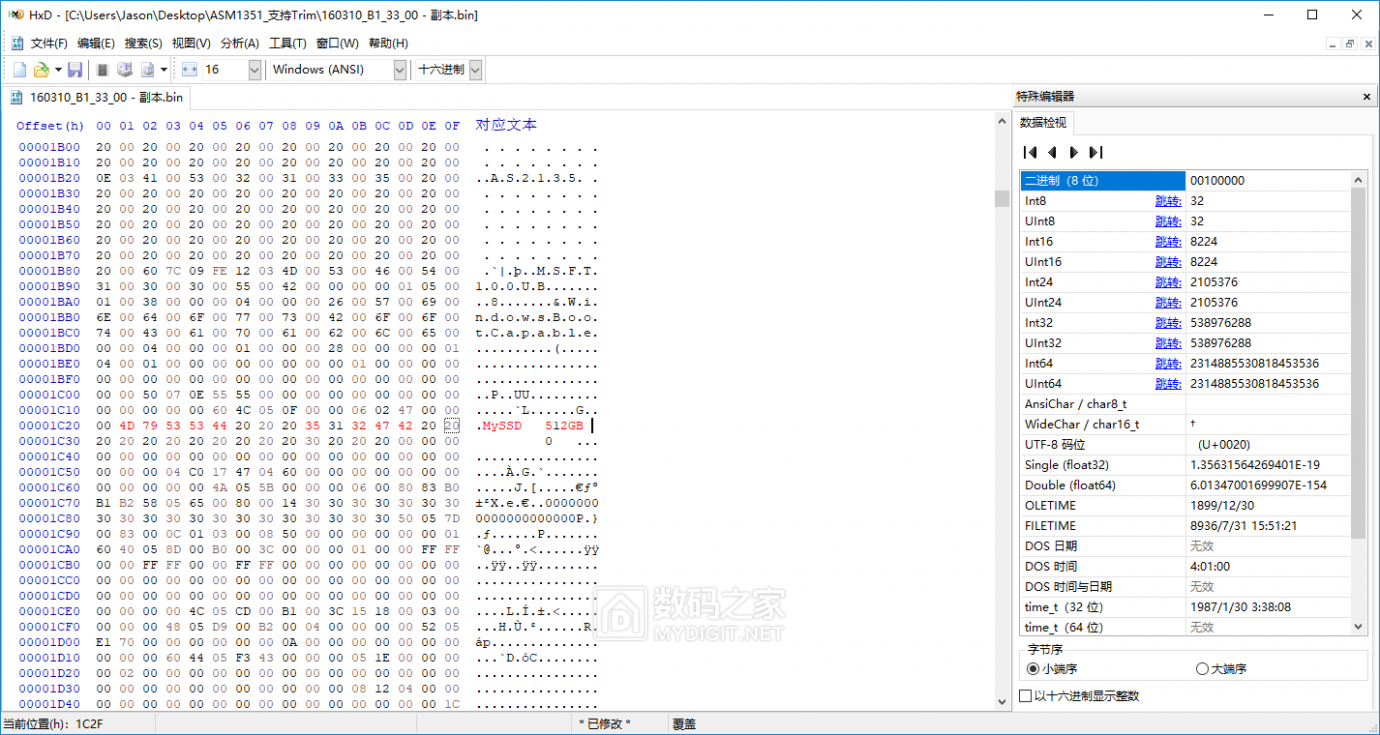Open the 窗口(W) menu
This screenshot has height=735, width=1380.
[337, 43]
